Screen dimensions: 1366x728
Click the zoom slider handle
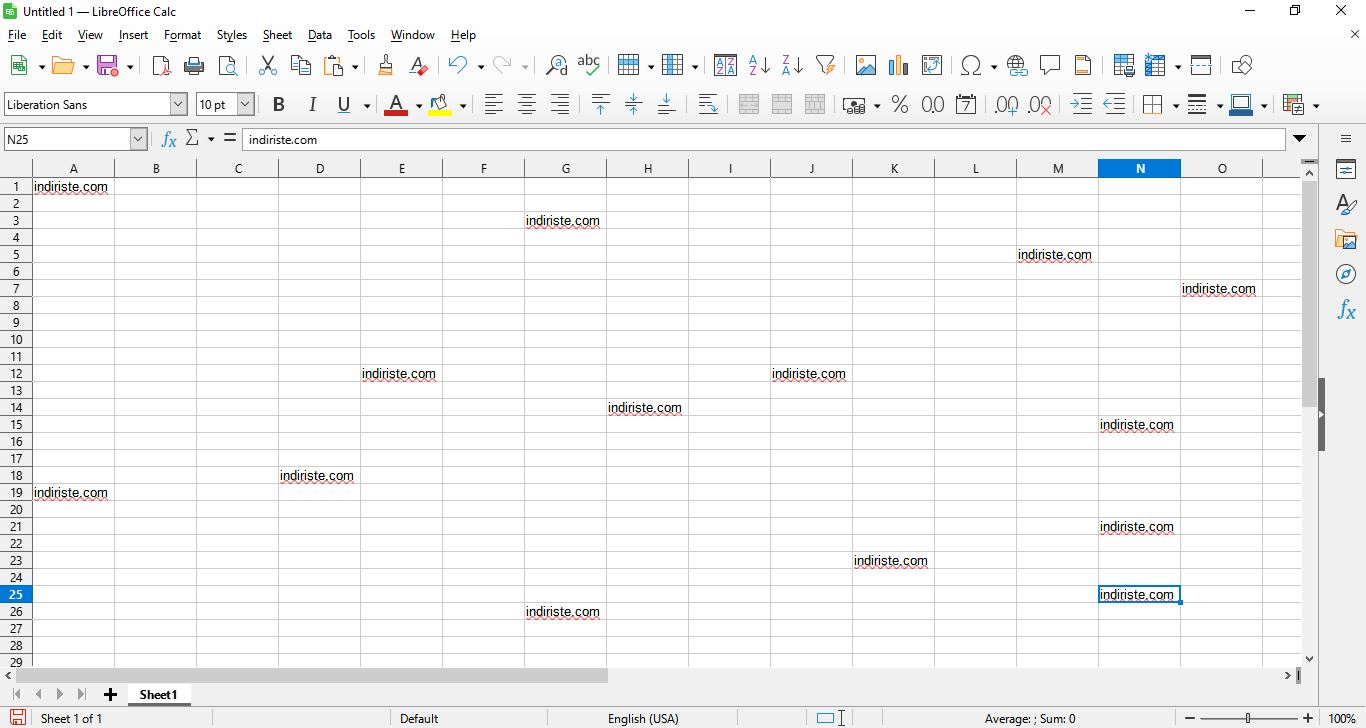click(1248, 718)
